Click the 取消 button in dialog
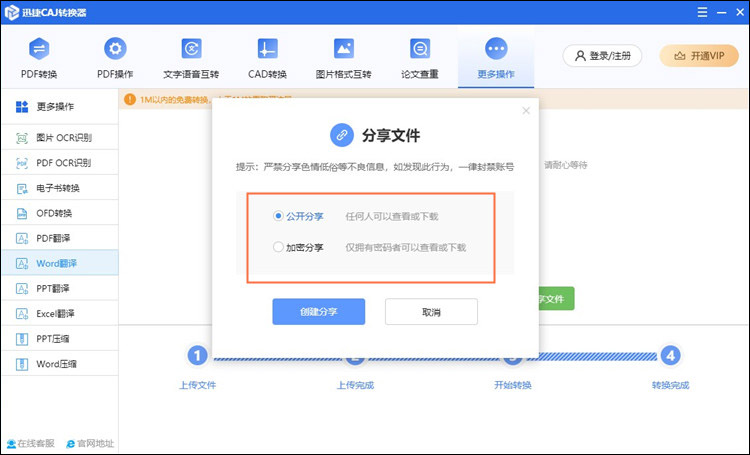This screenshot has width=750, height=455. pos(431,312)
